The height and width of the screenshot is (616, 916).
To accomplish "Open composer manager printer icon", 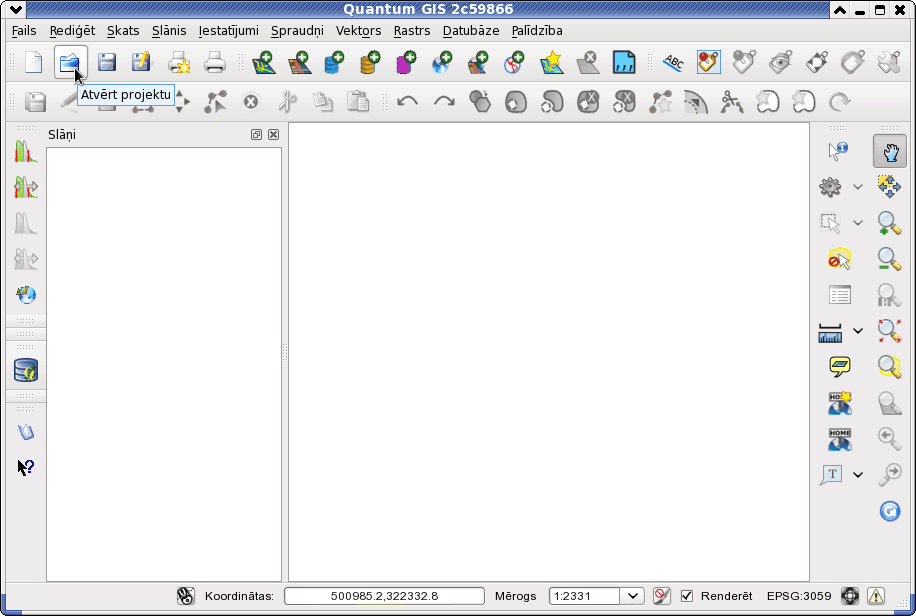I will 214,62.
